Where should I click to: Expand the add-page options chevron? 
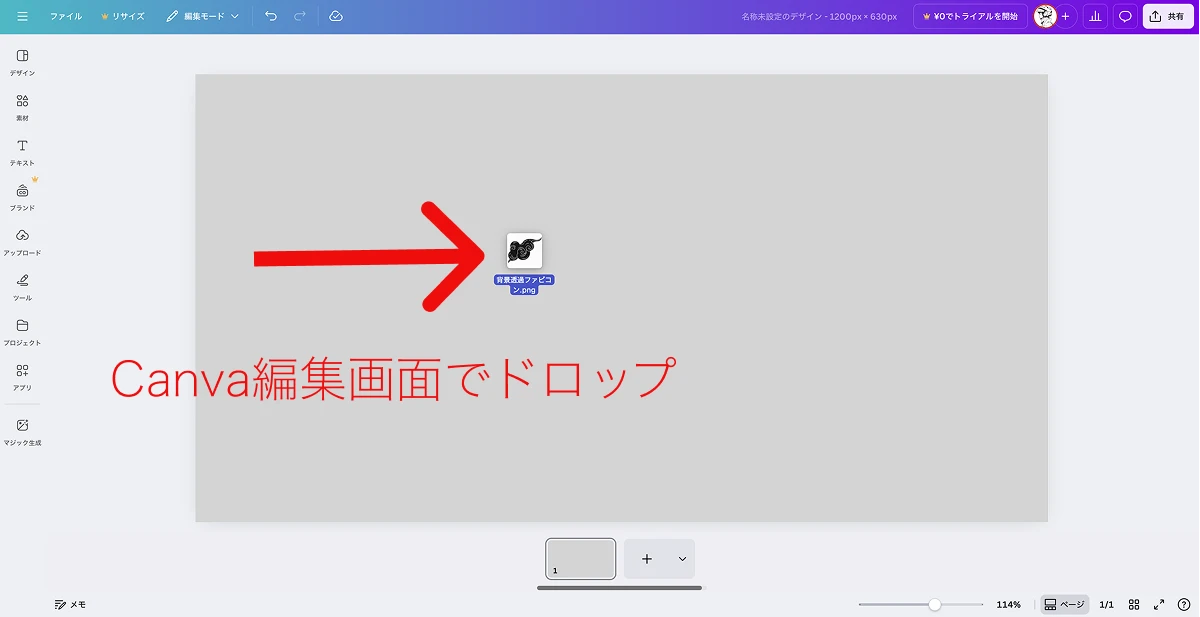coord(682,559)
